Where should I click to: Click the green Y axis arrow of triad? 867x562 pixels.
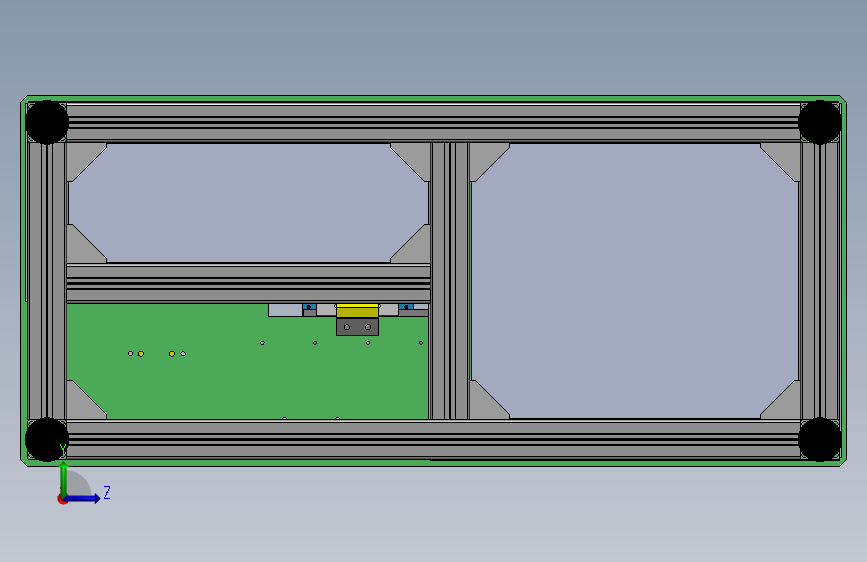[64, 479]
